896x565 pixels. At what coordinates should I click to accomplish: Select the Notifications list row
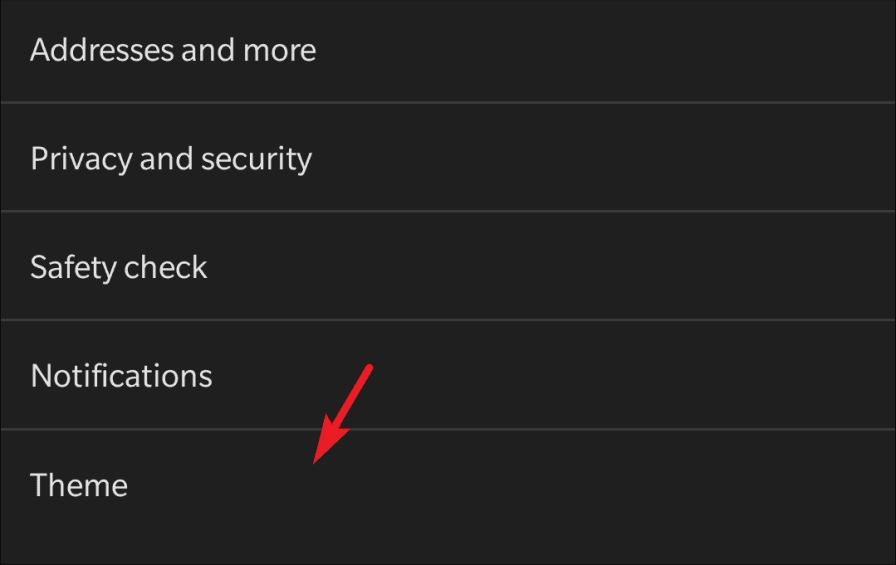[448, 376]
